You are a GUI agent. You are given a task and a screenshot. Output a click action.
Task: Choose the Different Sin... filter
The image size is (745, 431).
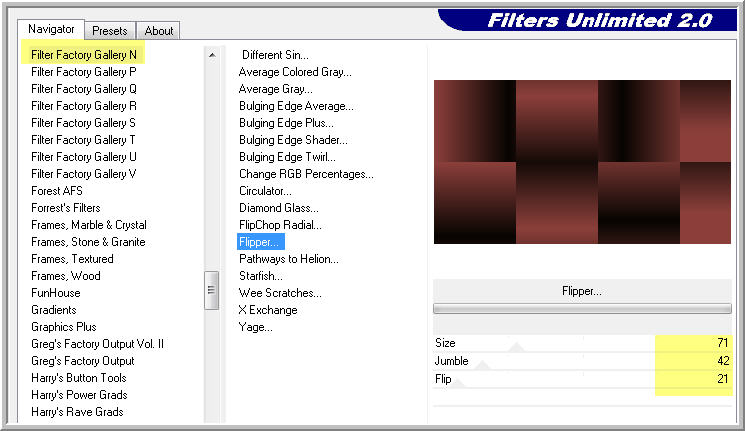coord(275,55)
